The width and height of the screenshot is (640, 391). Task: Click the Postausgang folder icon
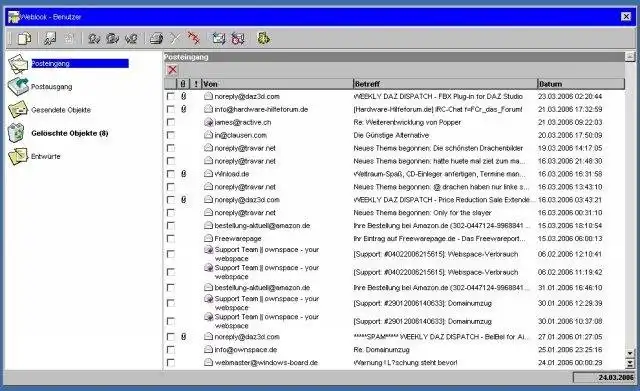click(18, 87)
